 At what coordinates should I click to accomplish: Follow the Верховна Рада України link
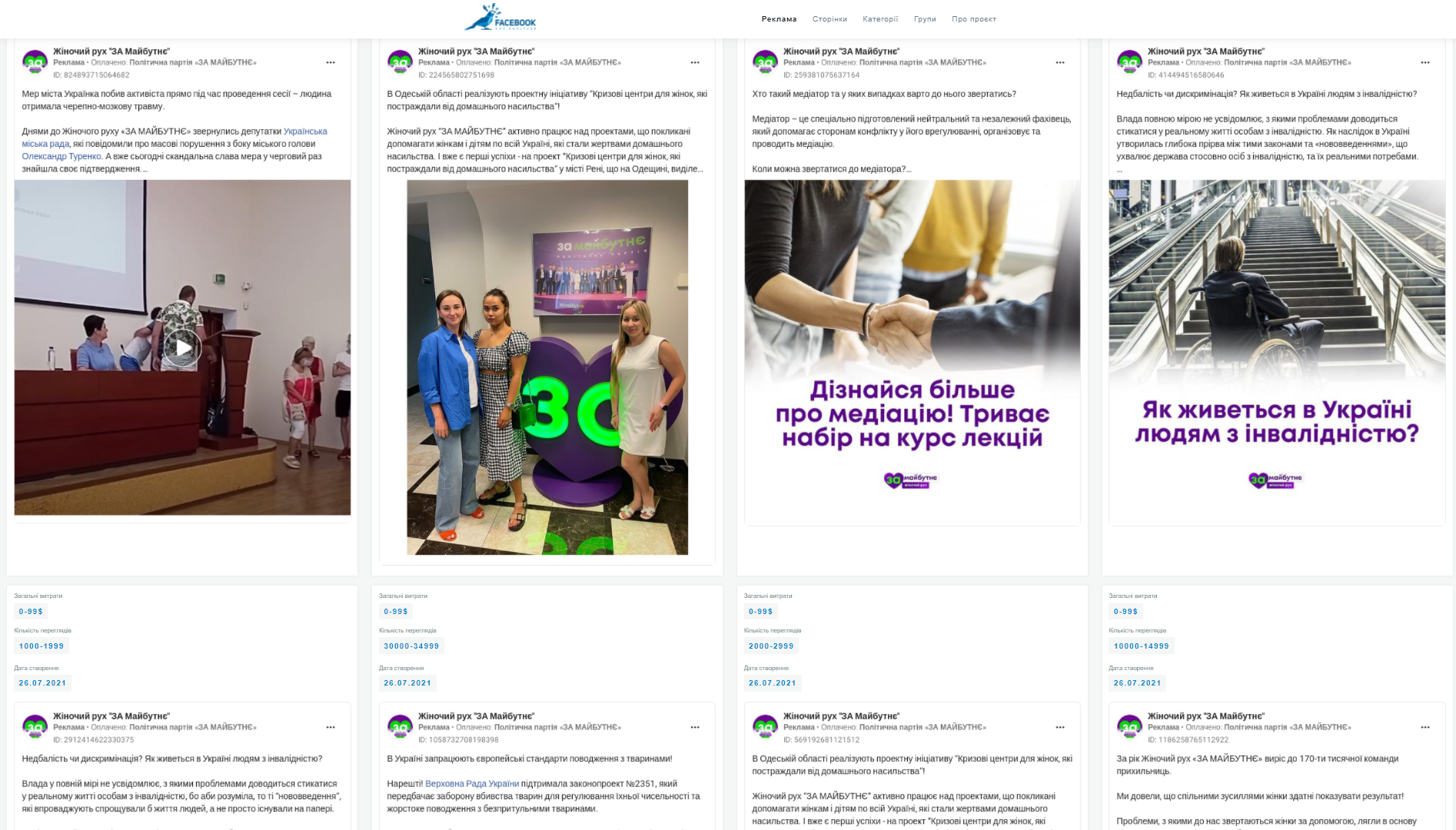coord(472,784)
